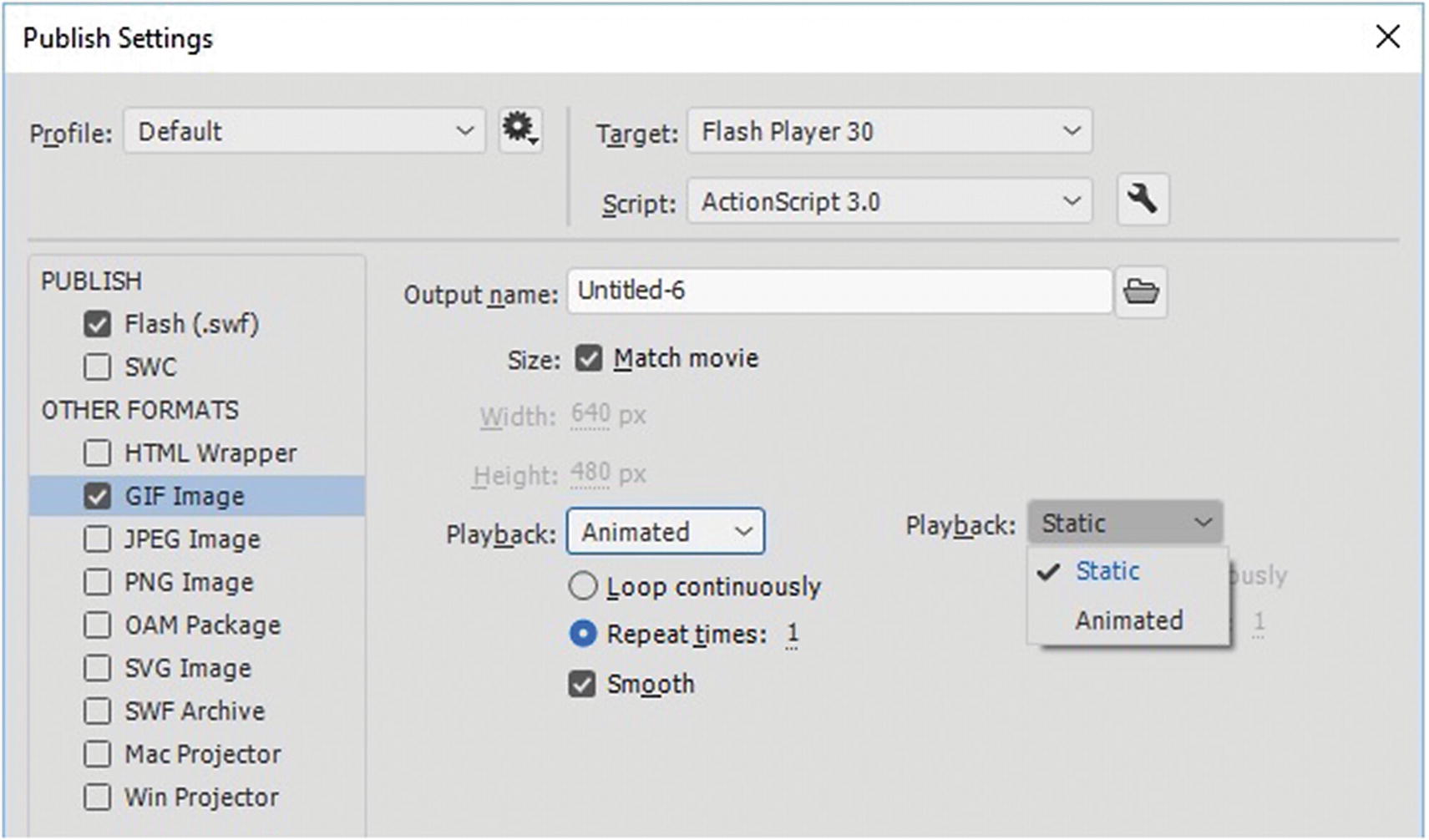1429x840 pixels.
Task: Click the Output name text field
Action: [x=839, y=291]
